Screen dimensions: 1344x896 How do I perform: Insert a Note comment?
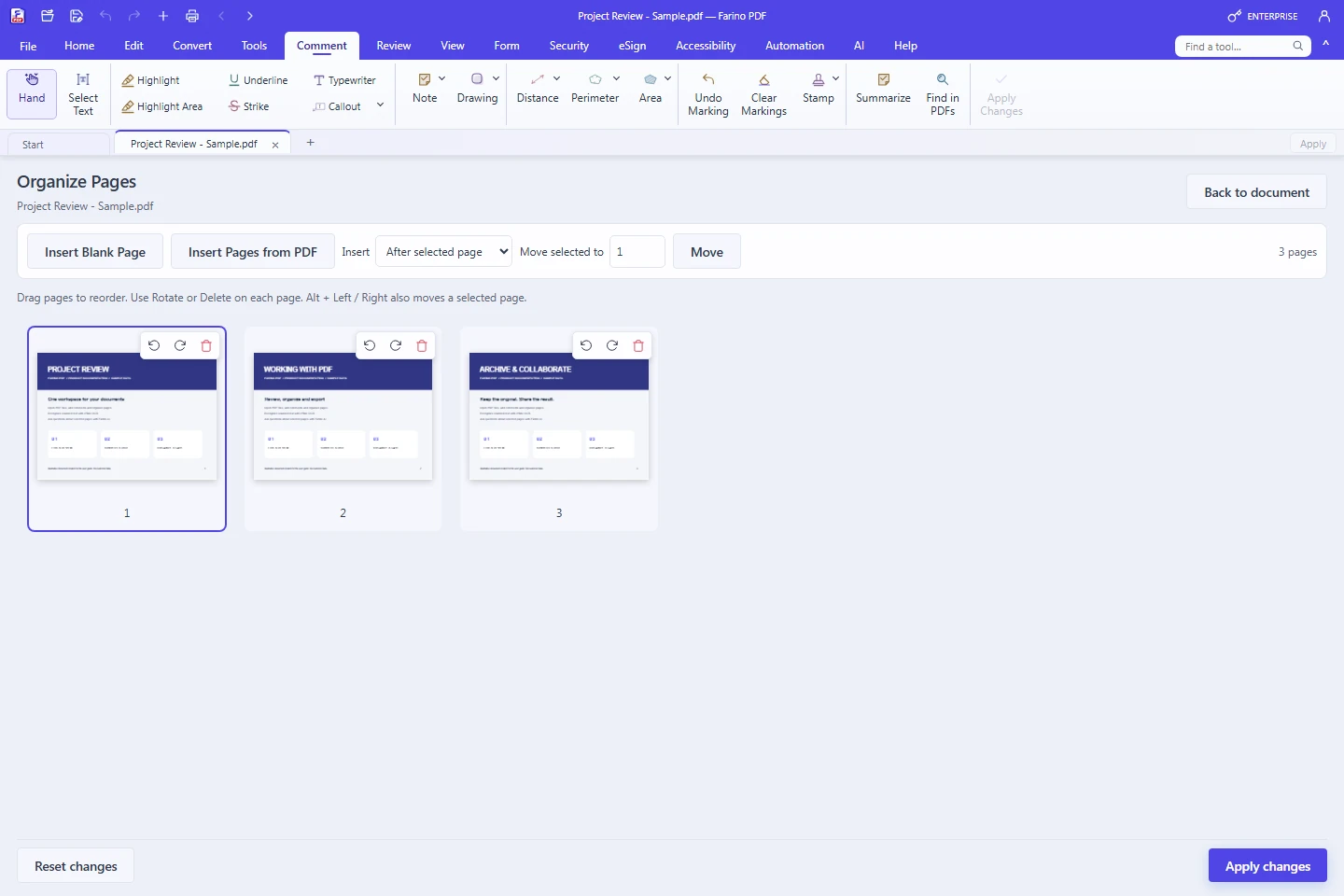coord(425,90)
